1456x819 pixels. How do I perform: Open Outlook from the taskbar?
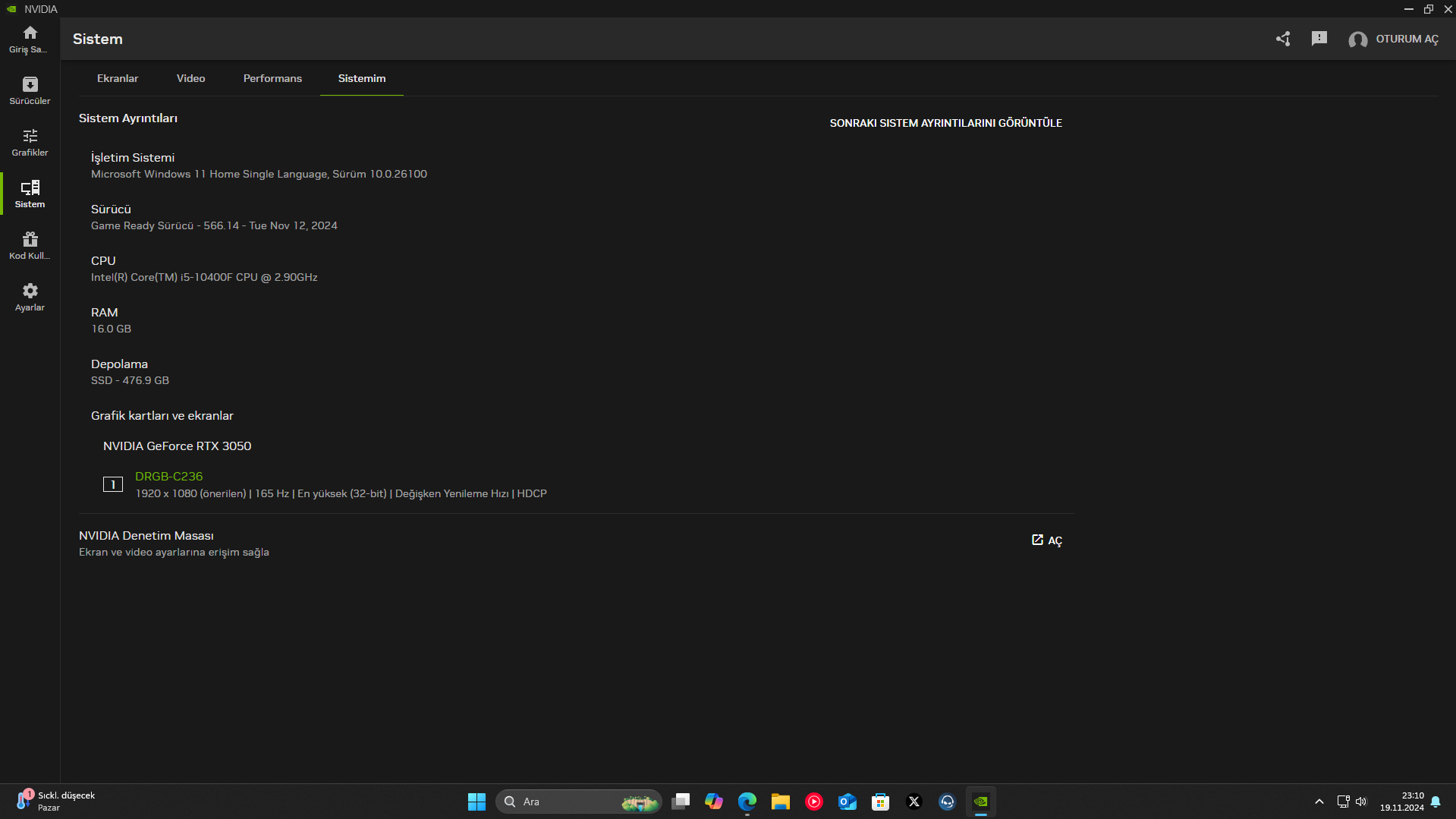pyautogui.click(x=847, y=802)
